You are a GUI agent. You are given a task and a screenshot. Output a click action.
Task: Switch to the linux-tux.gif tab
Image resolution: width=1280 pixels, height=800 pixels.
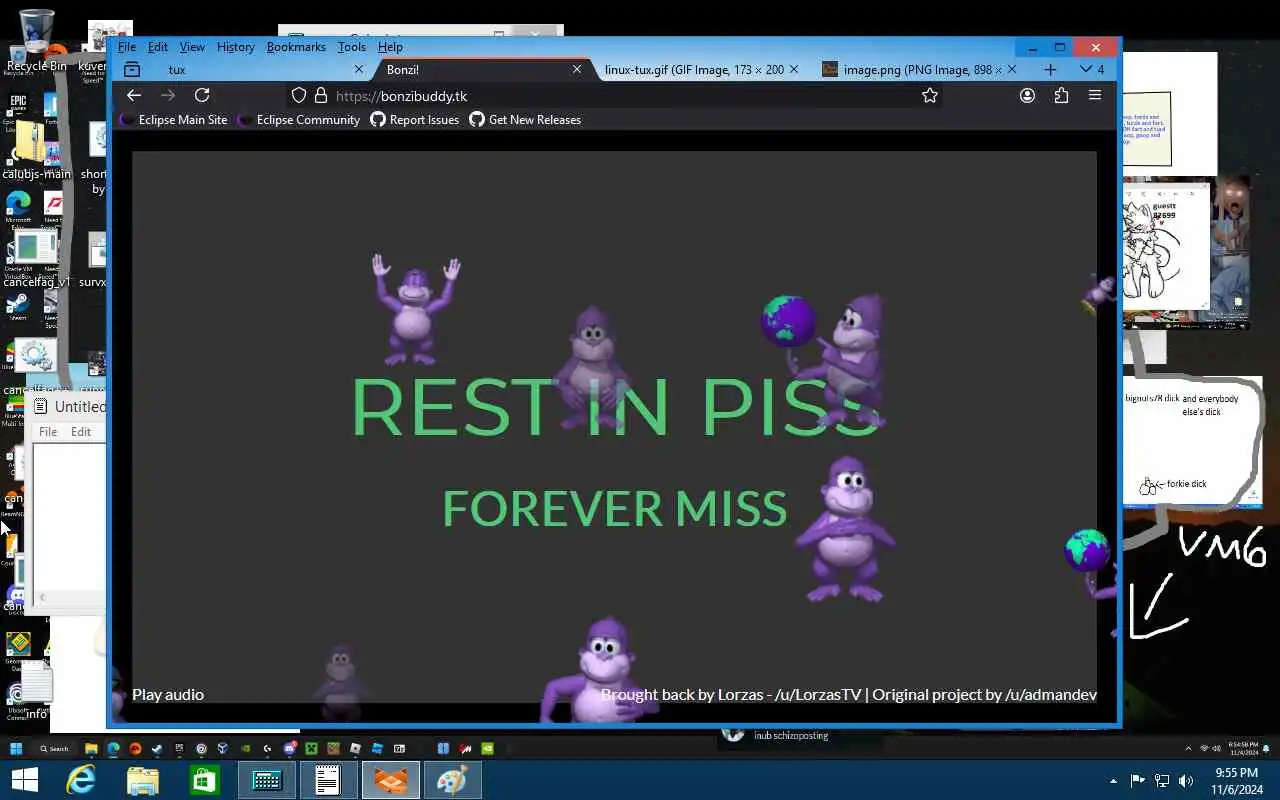700,69
